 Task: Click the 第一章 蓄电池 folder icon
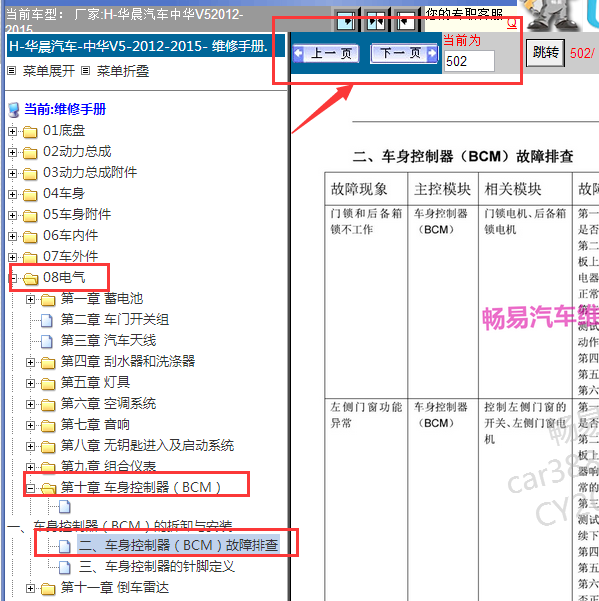48,300
